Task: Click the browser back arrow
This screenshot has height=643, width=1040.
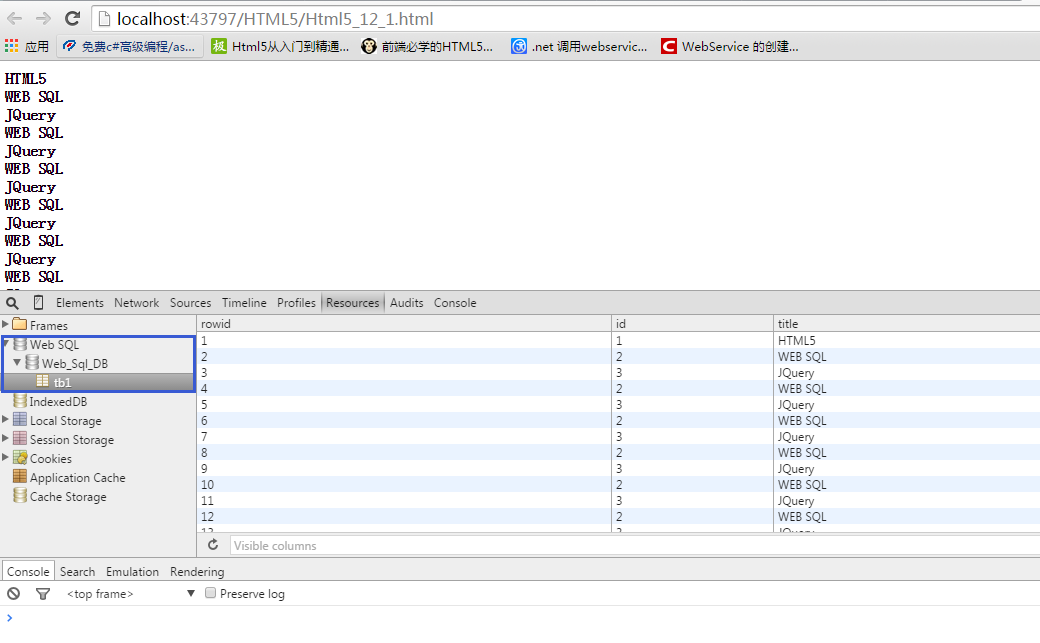Action: pos(15,19)
